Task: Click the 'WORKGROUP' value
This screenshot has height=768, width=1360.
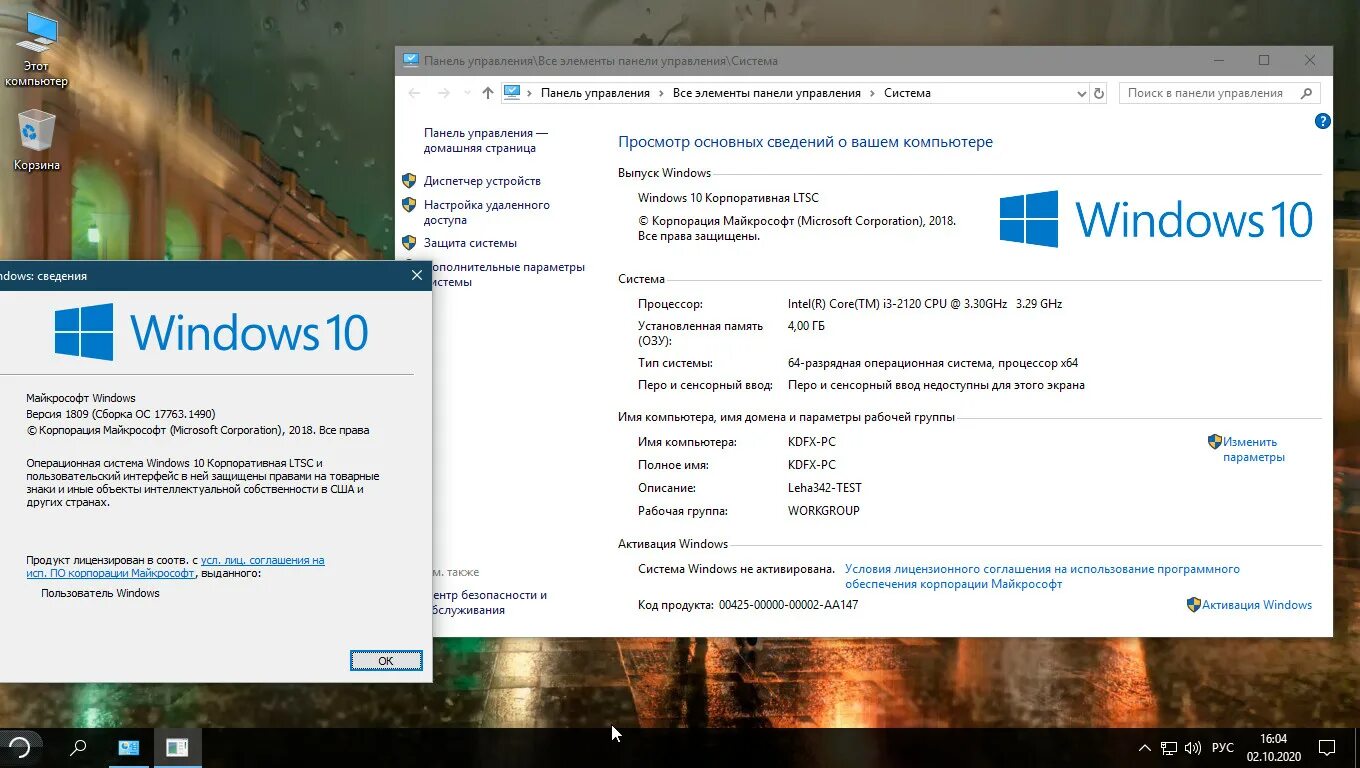Action: (824, 511)
